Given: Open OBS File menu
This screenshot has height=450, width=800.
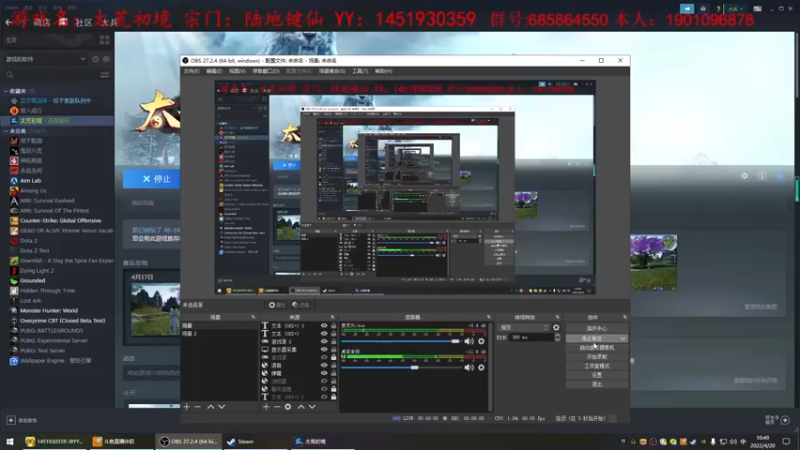Looking at the screenshot, I should tap(191, 71).
